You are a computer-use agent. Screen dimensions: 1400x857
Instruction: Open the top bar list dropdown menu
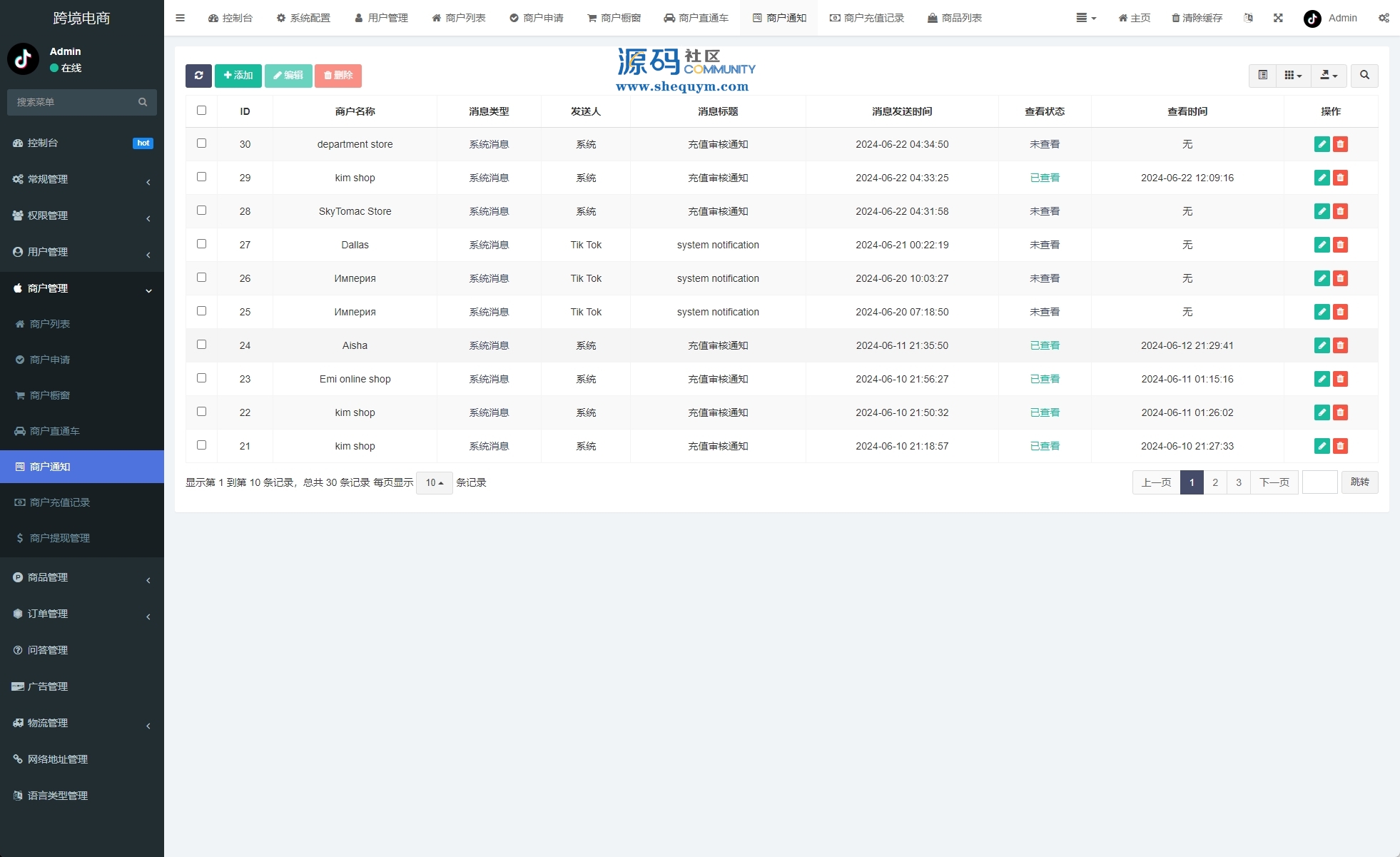[x=1086, y=18]
